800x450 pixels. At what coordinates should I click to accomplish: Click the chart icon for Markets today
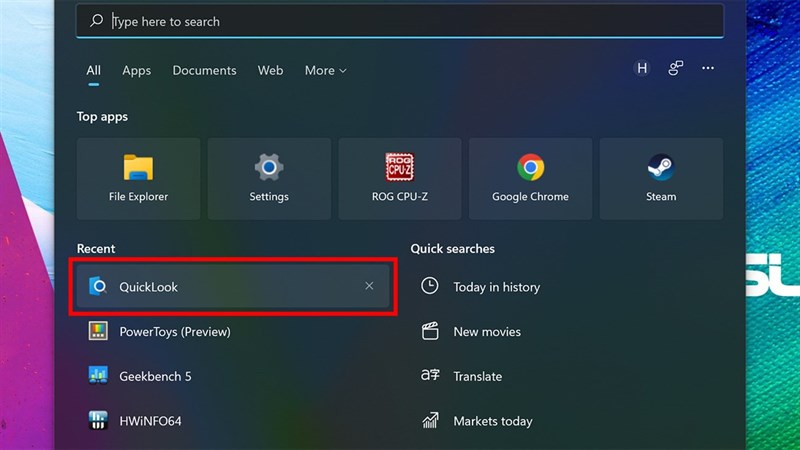(x=430, y=420)
